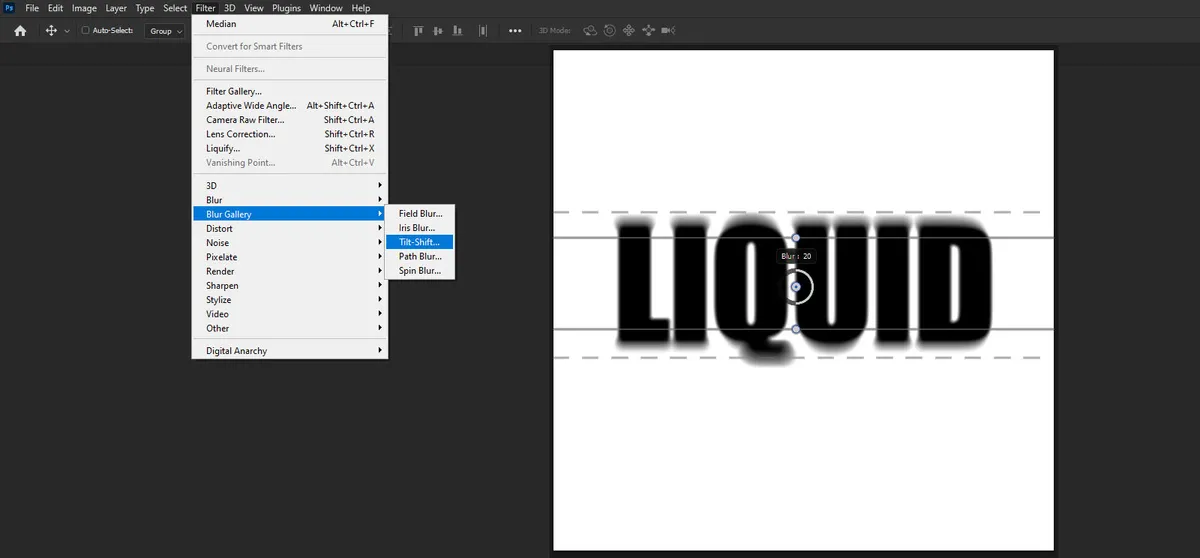Expand the Blur Gallery submenu

pos(290,214)
